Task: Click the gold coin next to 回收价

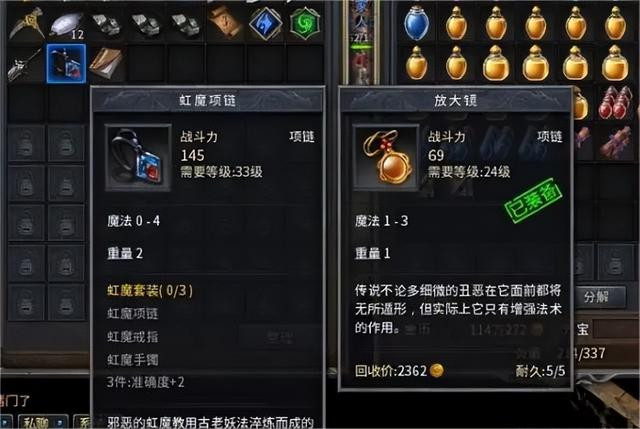Action: click(x=437, y=371)
